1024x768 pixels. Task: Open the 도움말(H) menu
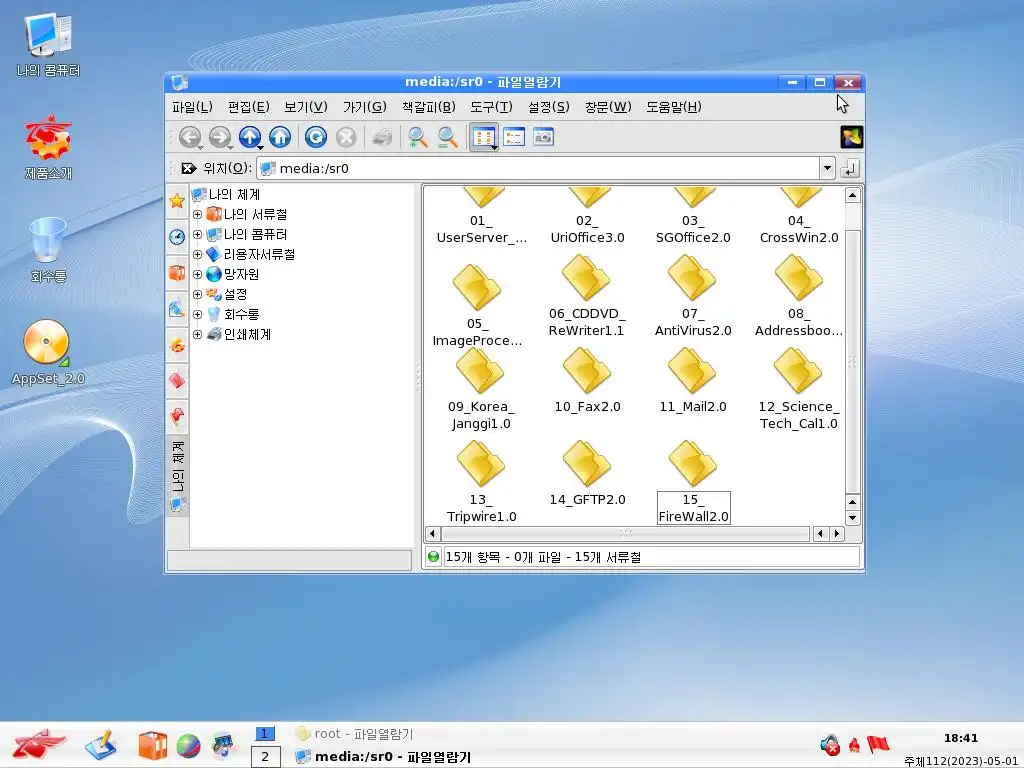(x=673, y=106)
